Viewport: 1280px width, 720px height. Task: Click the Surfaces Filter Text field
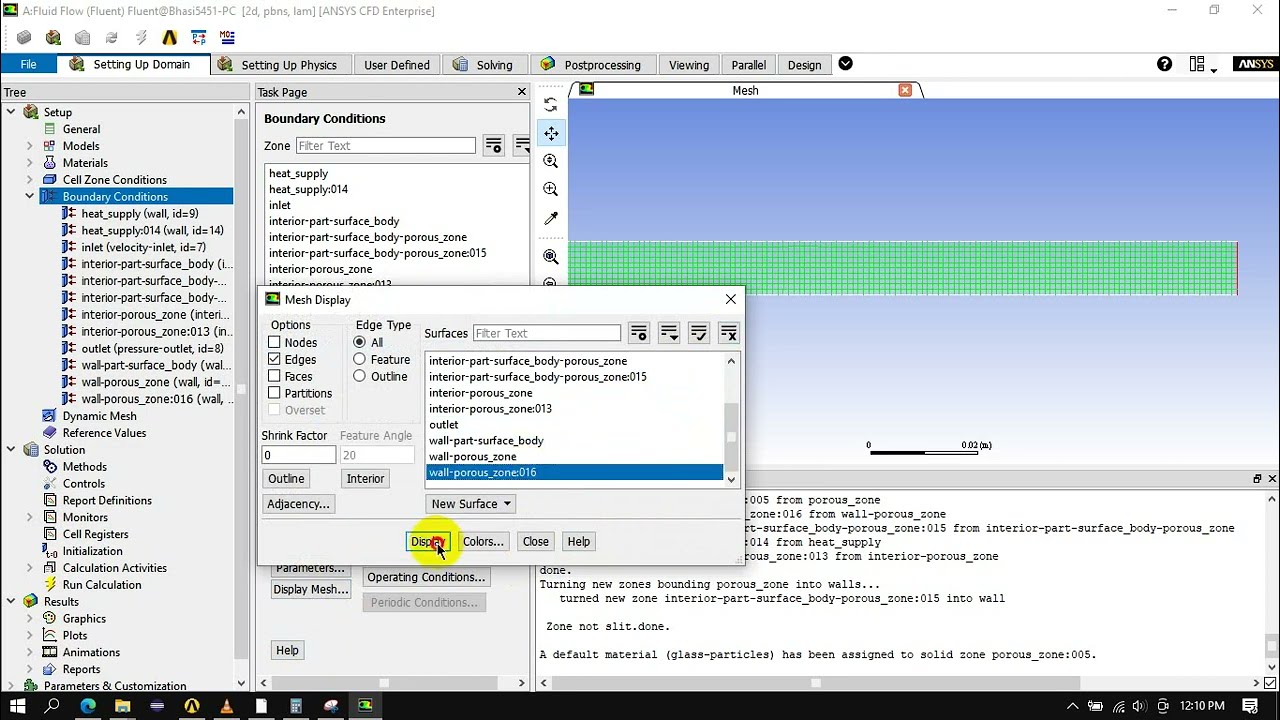point(547,333)
